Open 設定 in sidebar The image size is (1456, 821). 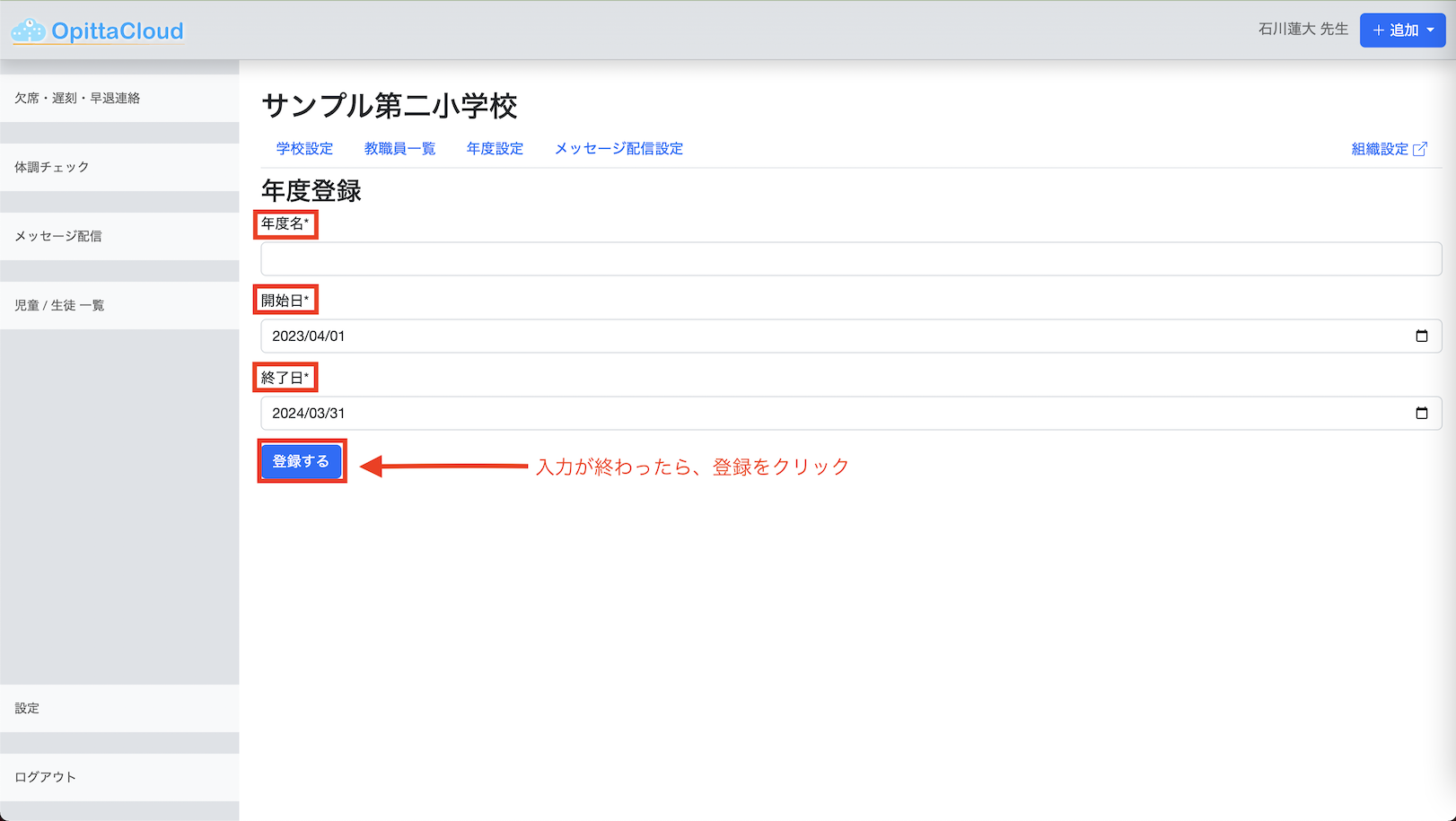(119, 708)
